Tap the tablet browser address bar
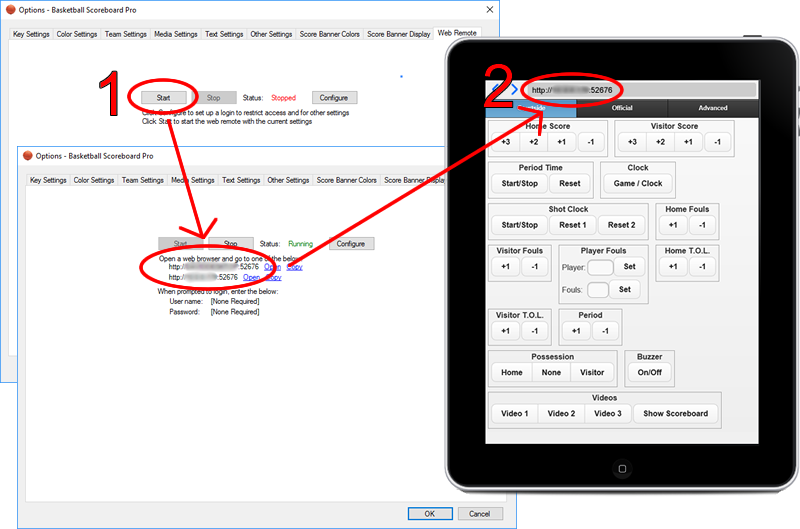The height and width of the screenshot is (529, 800). tap(640, 90)
